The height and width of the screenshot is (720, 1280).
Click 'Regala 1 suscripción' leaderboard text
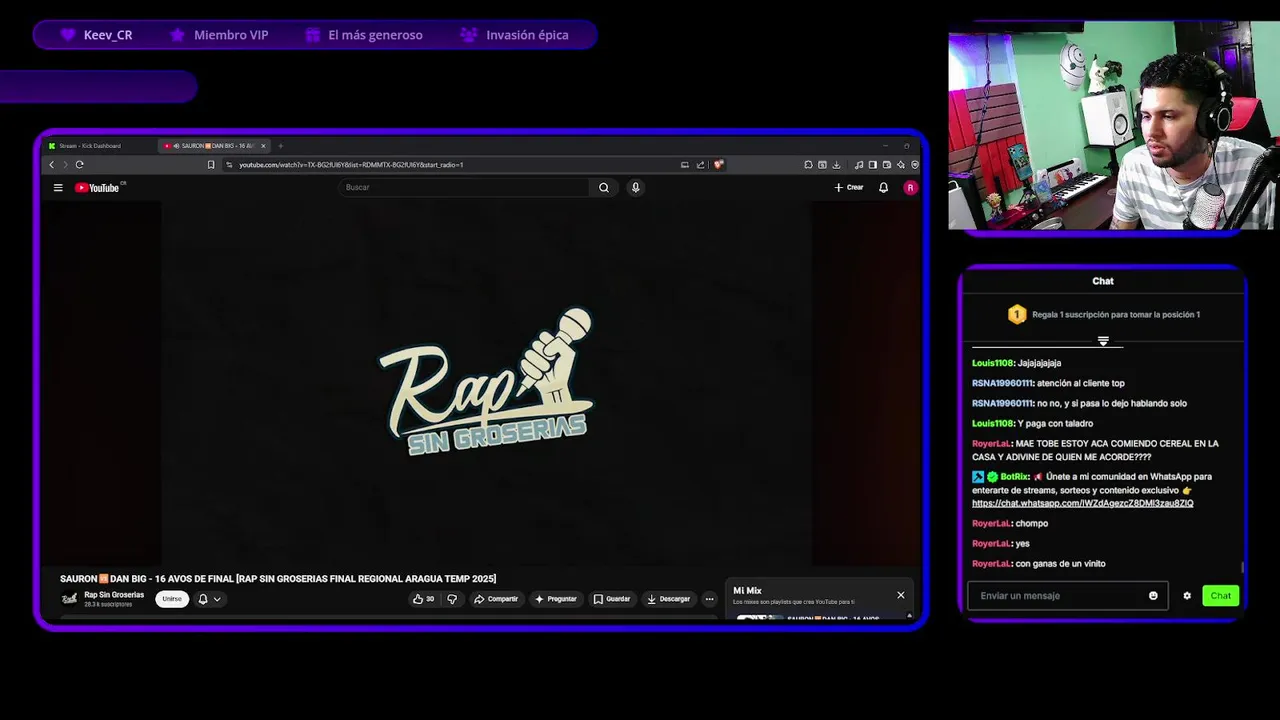[x=1116, y=315]
